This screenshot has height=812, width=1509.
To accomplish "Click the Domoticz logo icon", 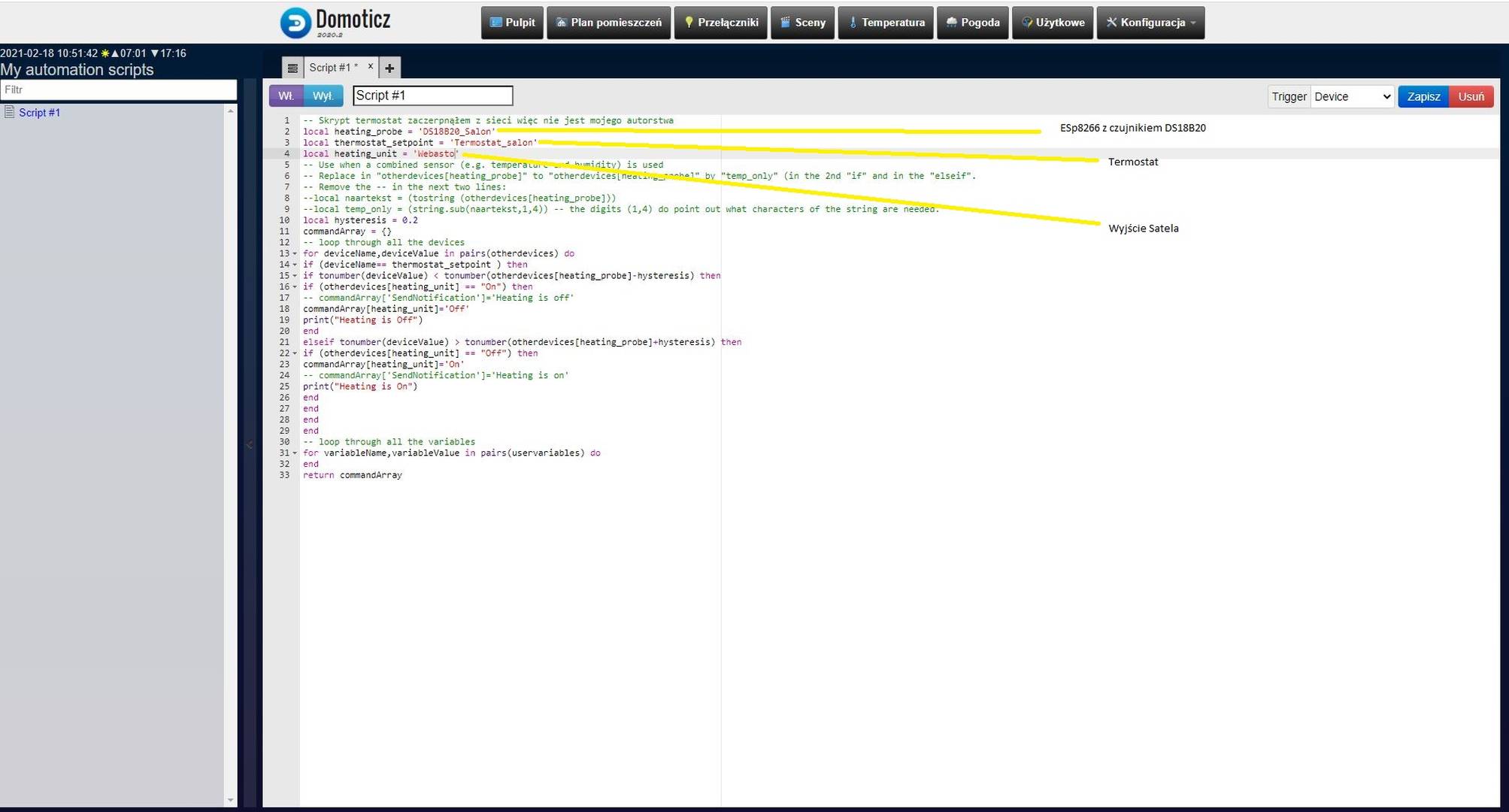I will point(295,23).
